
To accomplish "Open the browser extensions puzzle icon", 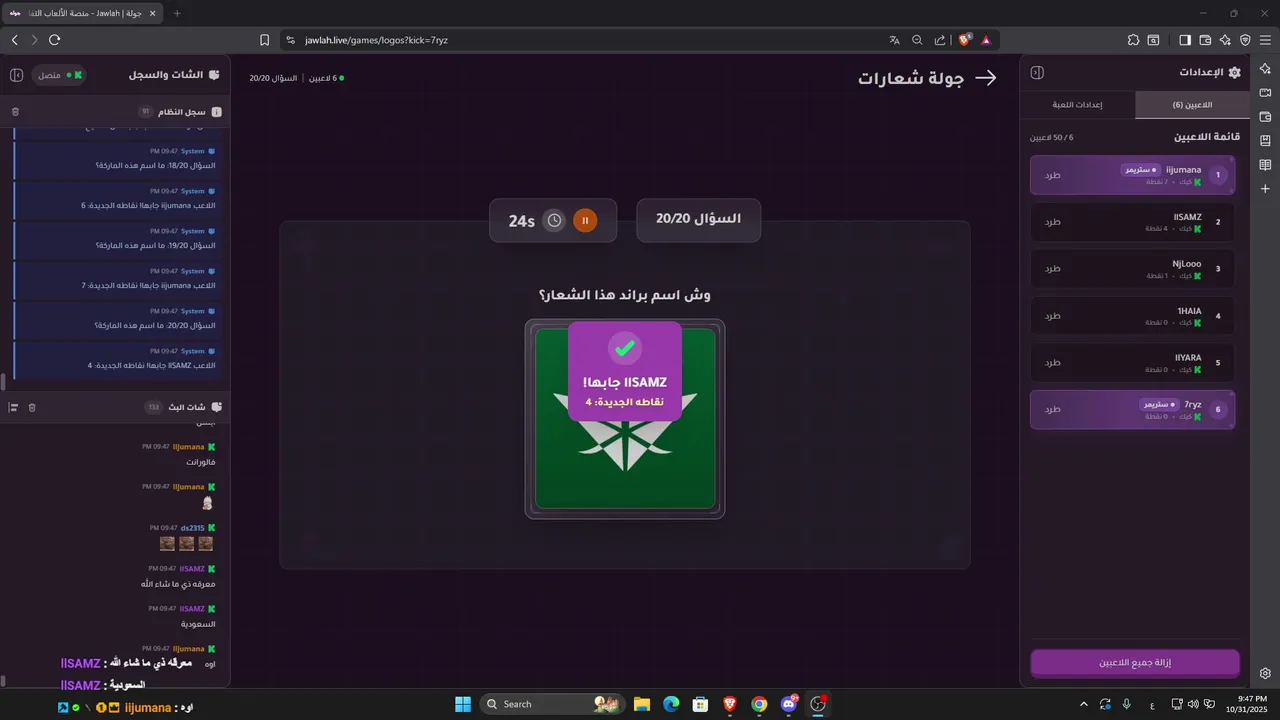I will click(x=1133, y=40).
